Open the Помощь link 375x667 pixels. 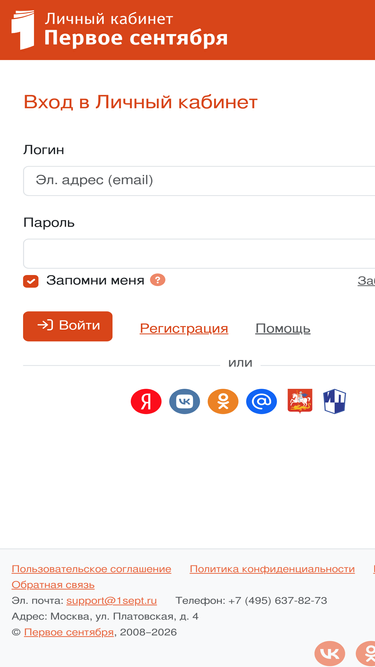283,328
